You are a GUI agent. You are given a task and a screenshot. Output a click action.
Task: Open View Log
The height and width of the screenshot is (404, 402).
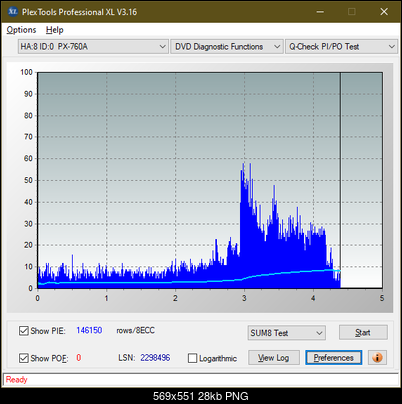pyautogui.click(x=274, y=358)
